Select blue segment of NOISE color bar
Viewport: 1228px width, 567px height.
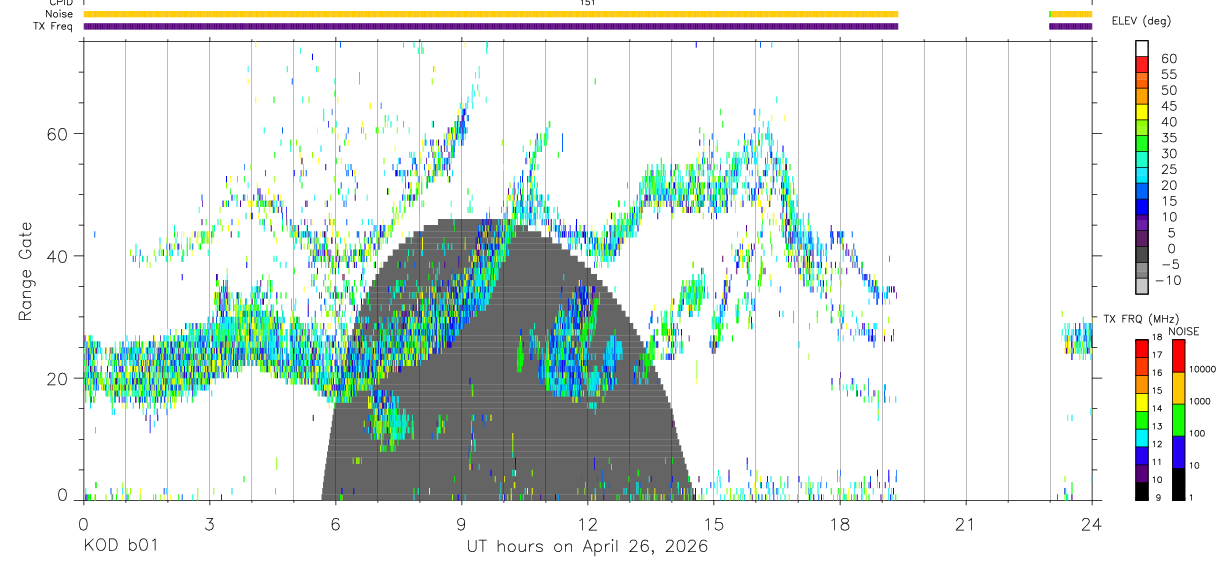point(1179,451)
